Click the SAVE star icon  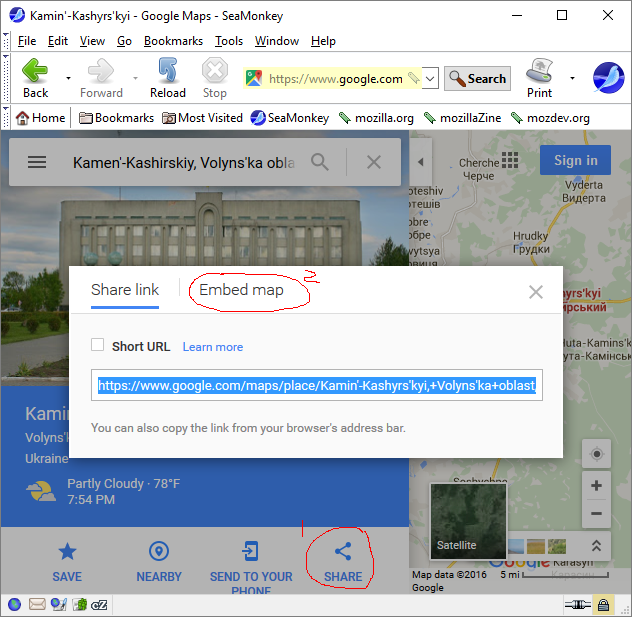click(x=67, y=551)
